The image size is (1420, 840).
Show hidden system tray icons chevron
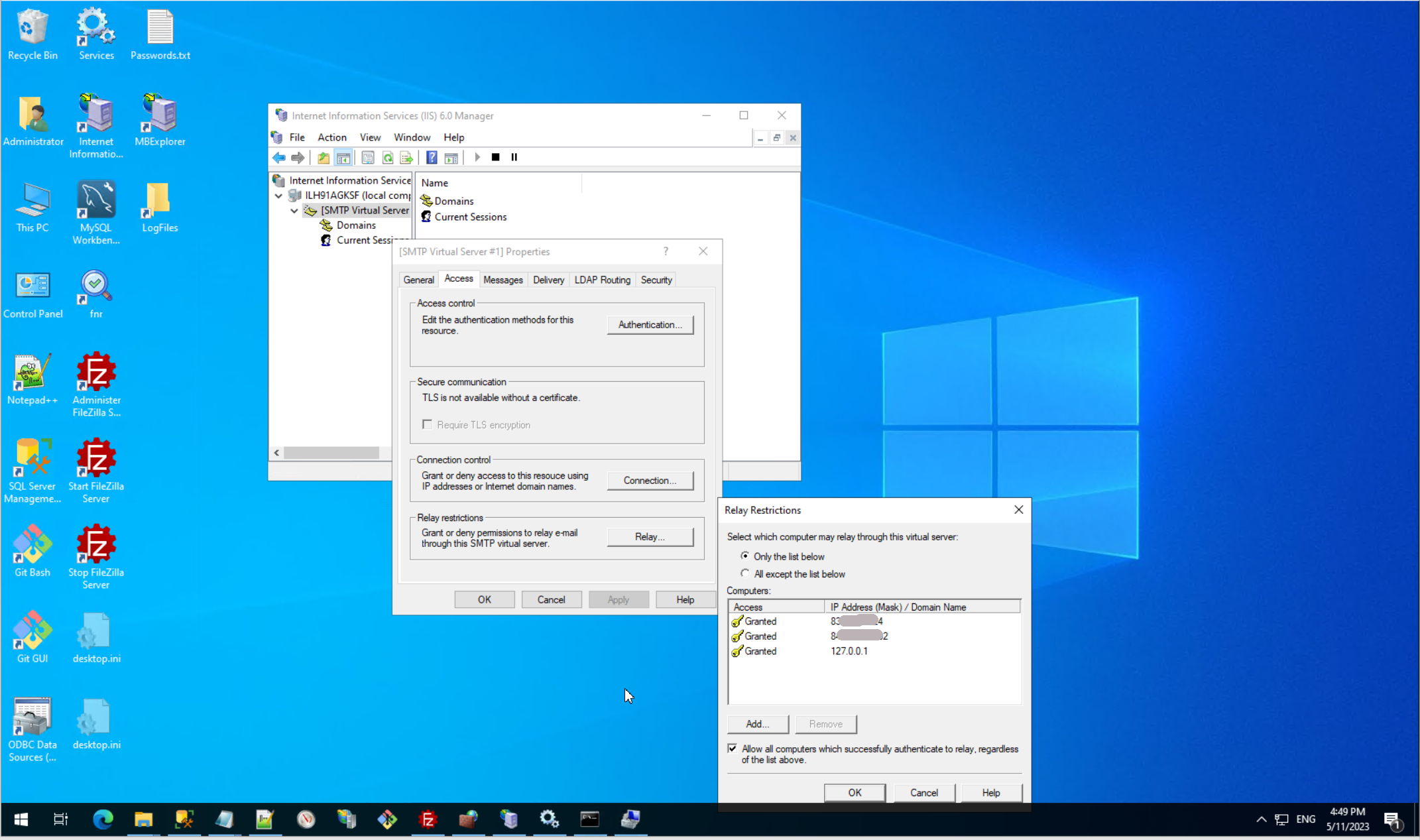coord(1261,819)
